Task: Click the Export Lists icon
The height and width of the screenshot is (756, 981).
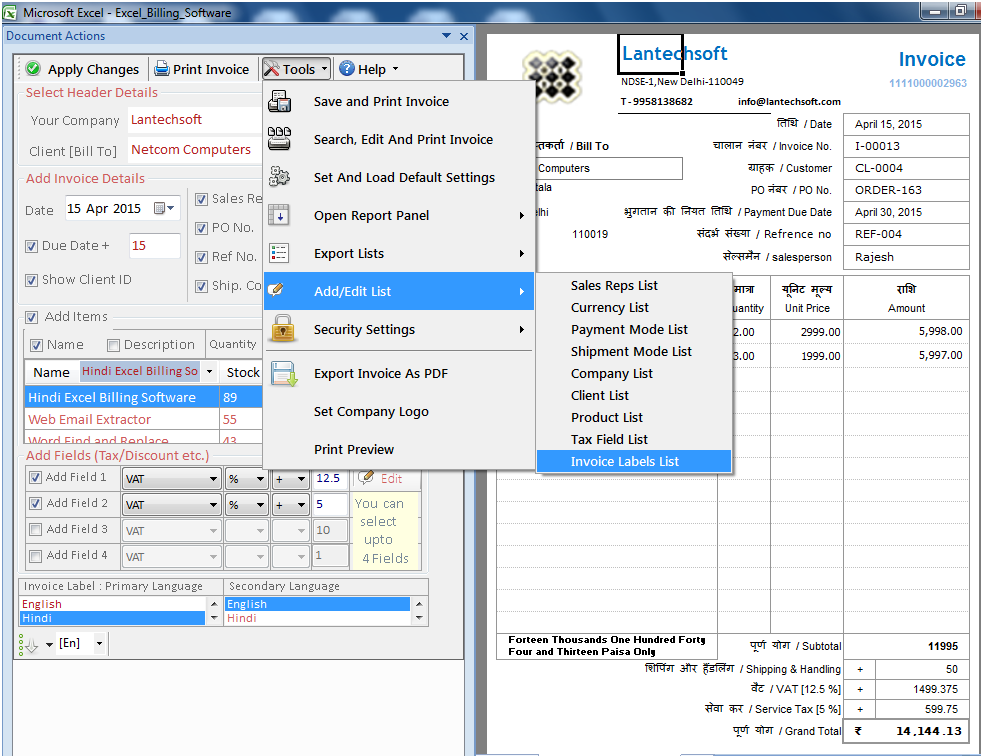Action: click(279, 253)
